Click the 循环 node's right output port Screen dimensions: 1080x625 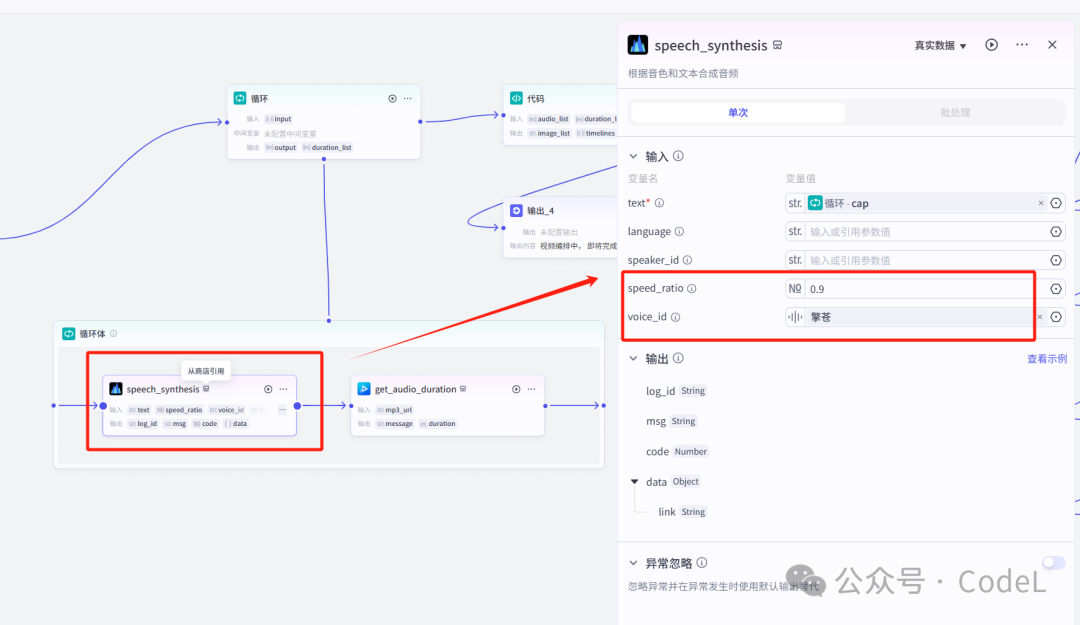point(420,122)
